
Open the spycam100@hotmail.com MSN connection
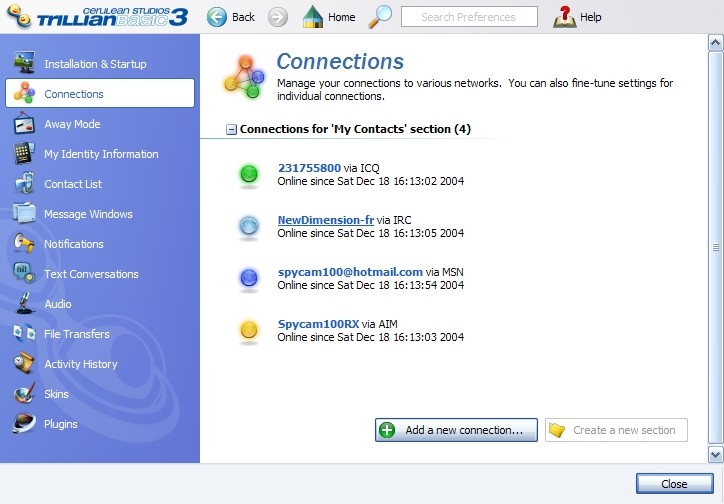coord(350,272)
